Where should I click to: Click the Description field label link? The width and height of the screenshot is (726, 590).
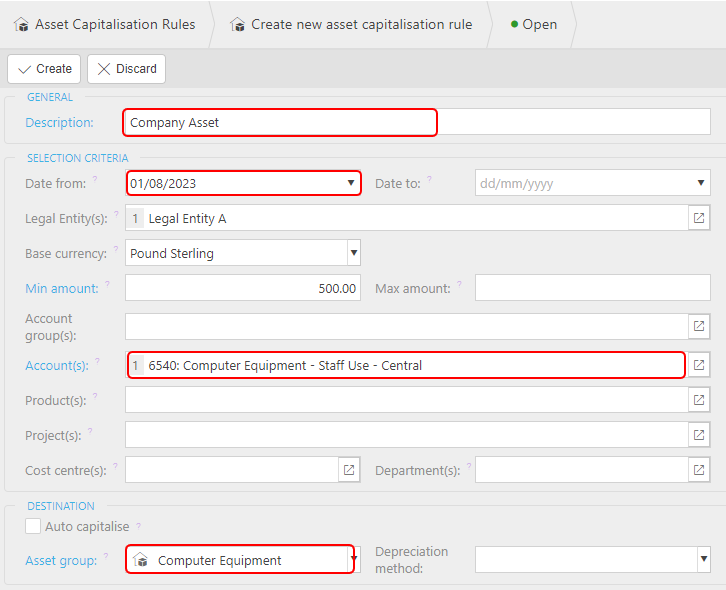point(59,123)
